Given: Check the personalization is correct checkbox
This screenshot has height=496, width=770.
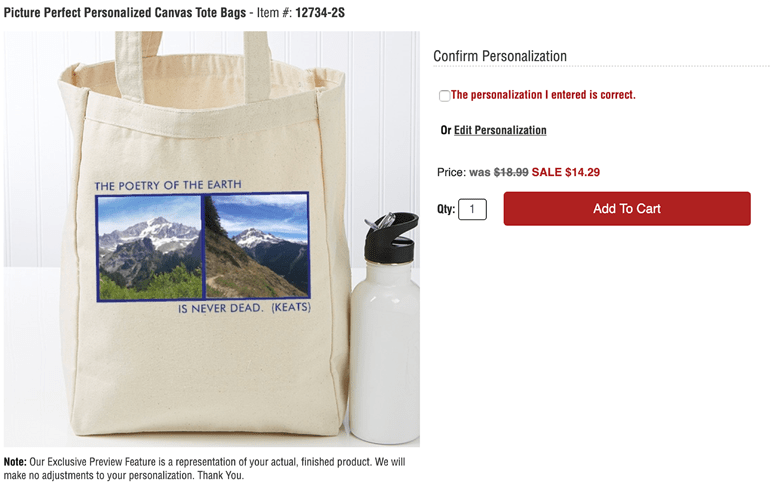Looking at the screenshot, I should [x=444, y=96].
